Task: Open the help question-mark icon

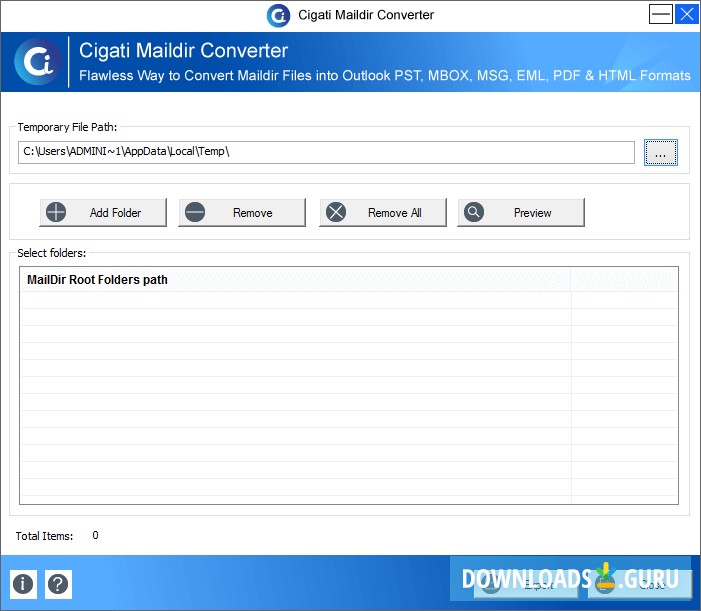Action: tap(58, 583)
